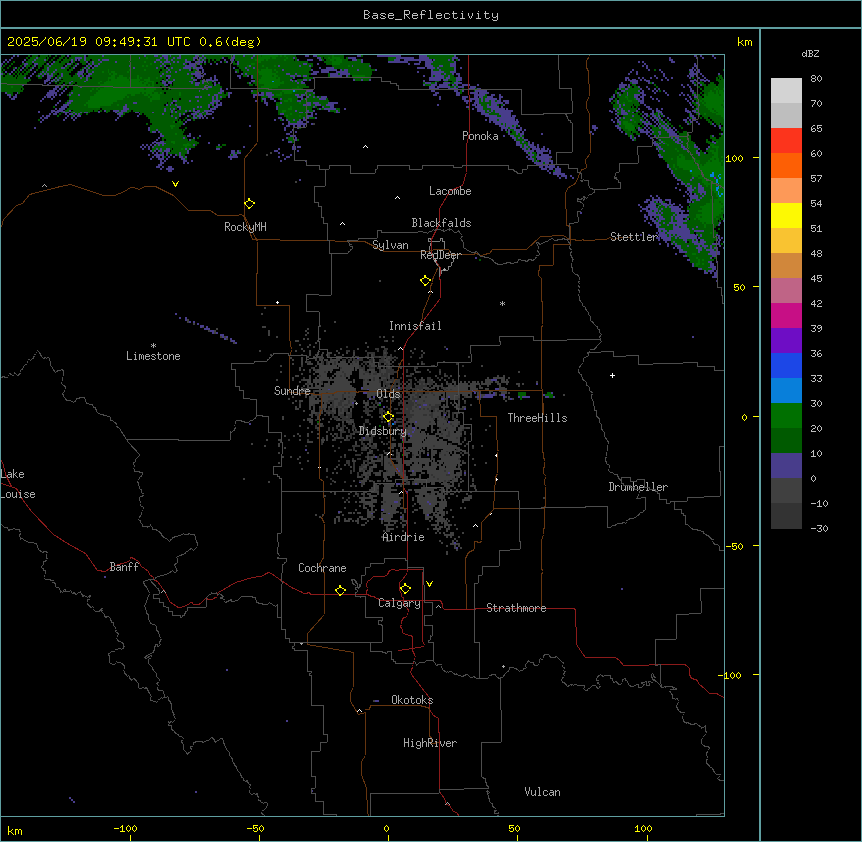Click the Base_Reflectivity title

[431, 15]
